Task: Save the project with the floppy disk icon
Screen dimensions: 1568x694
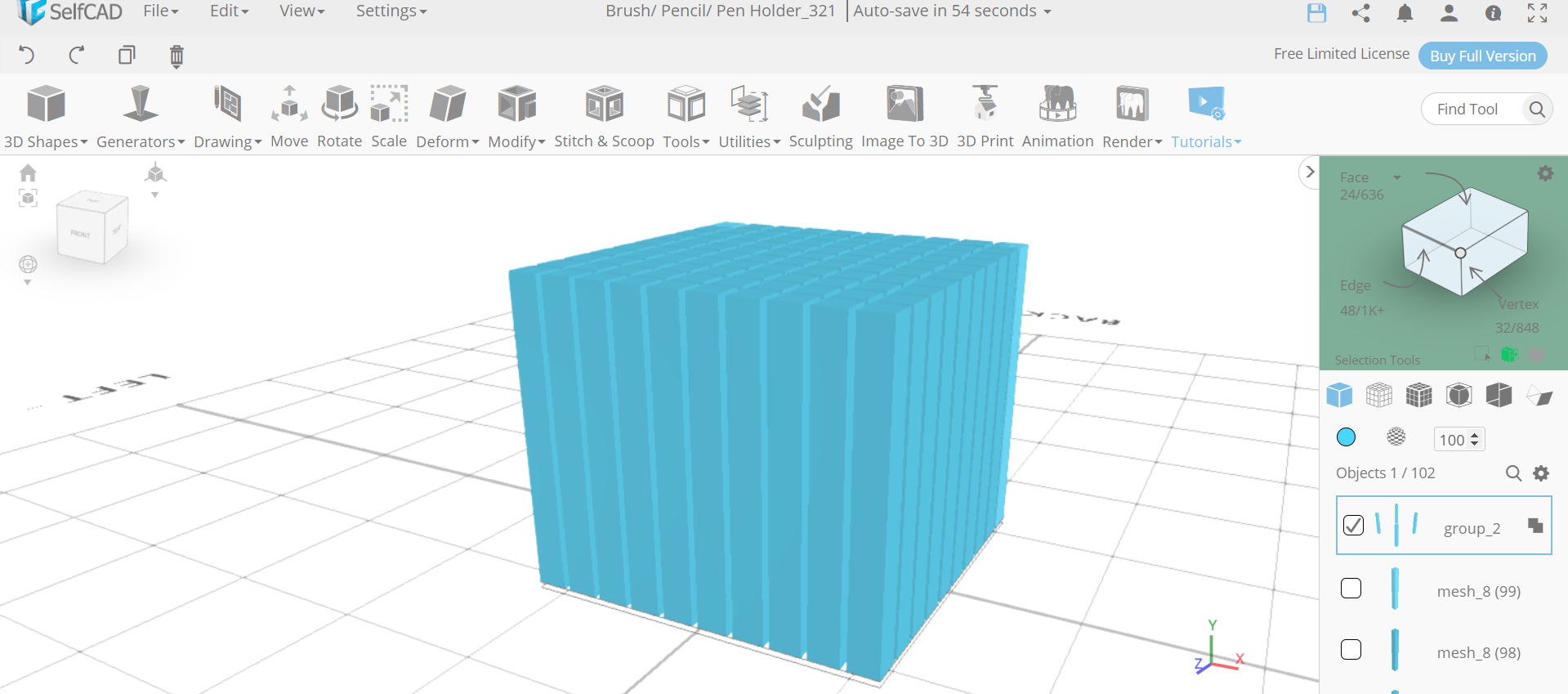Action: pos(1316,12)
